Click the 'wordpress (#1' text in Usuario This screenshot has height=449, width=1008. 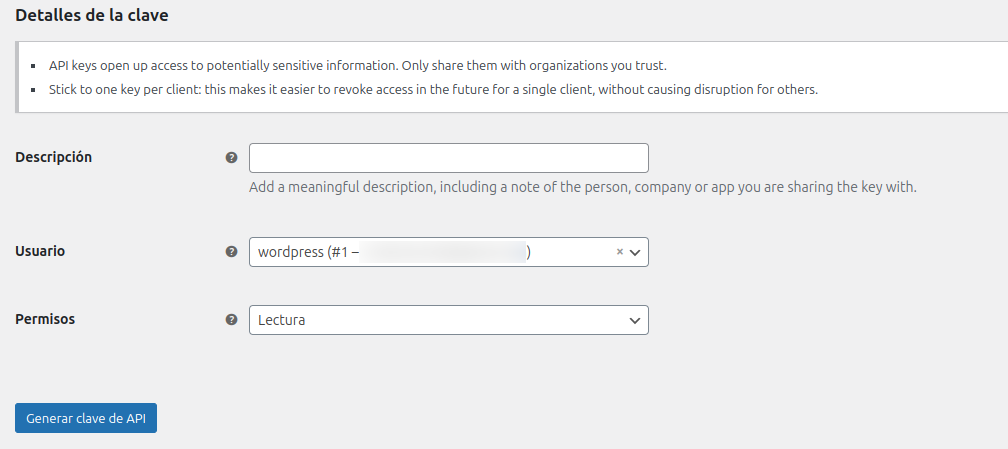(x=303, y=253)
